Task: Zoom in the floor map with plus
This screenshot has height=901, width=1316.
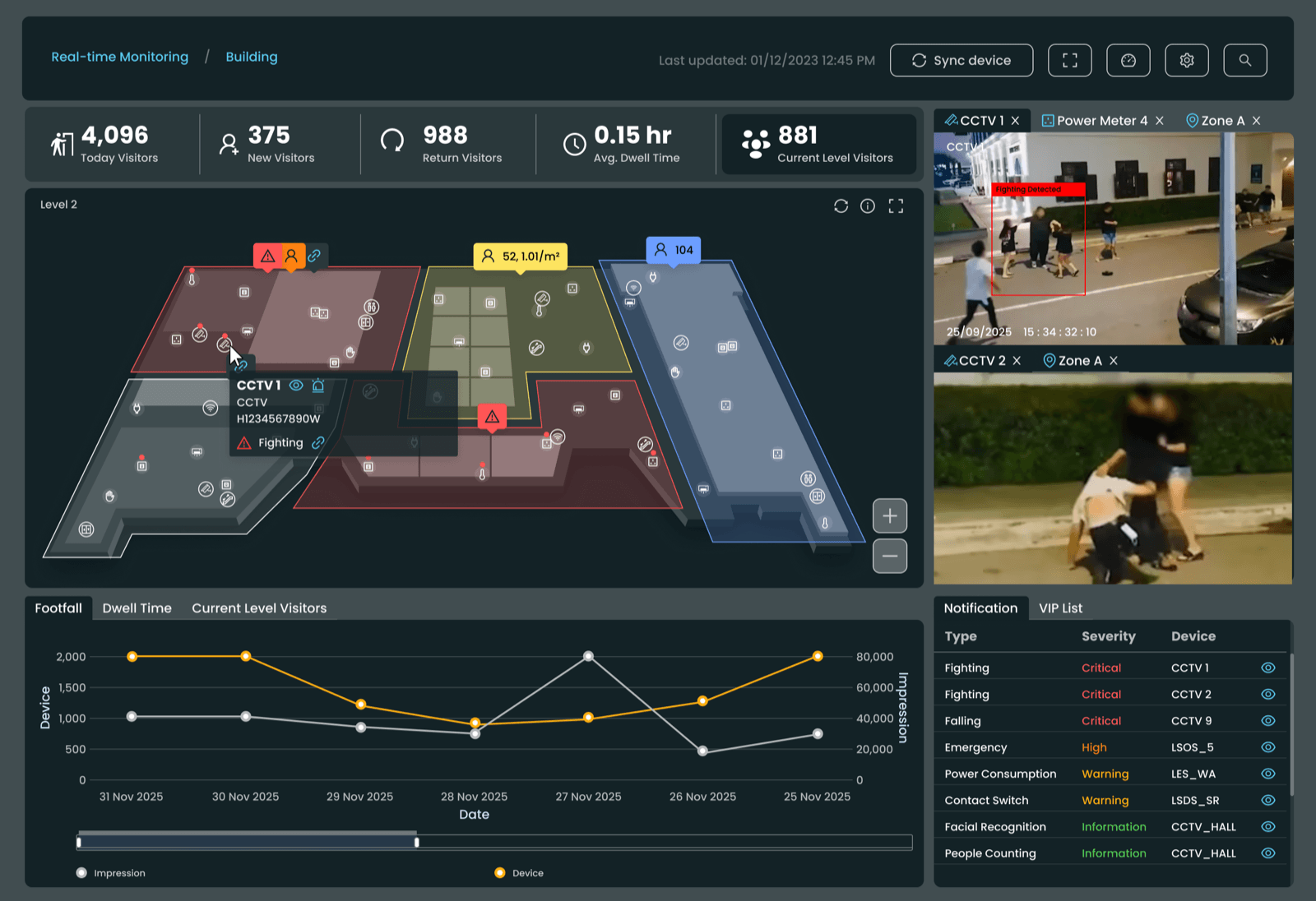Action: (x=889, y=516)
